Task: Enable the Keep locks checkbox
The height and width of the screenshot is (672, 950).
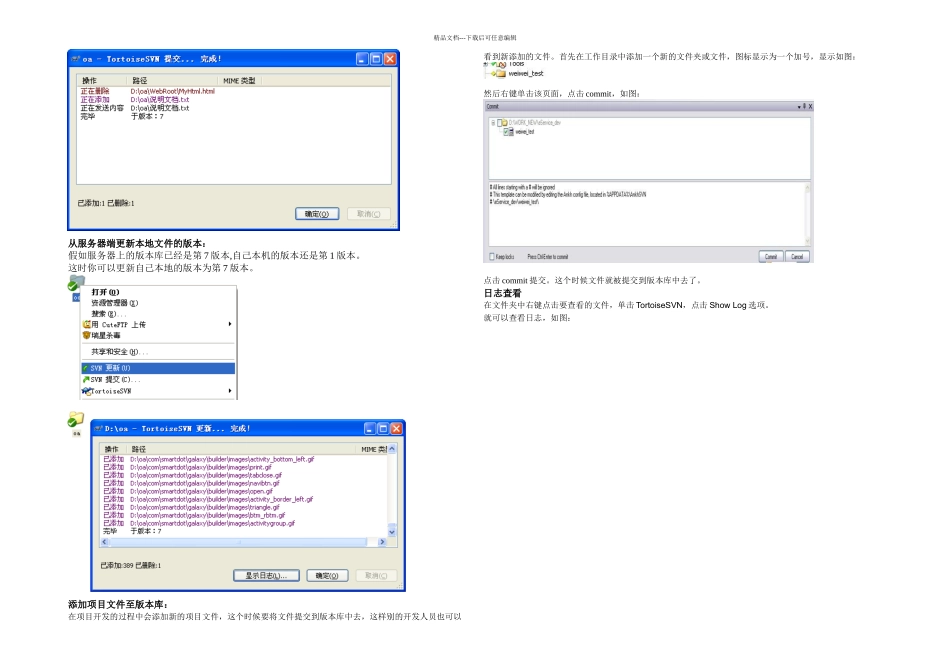Action: 492,256
